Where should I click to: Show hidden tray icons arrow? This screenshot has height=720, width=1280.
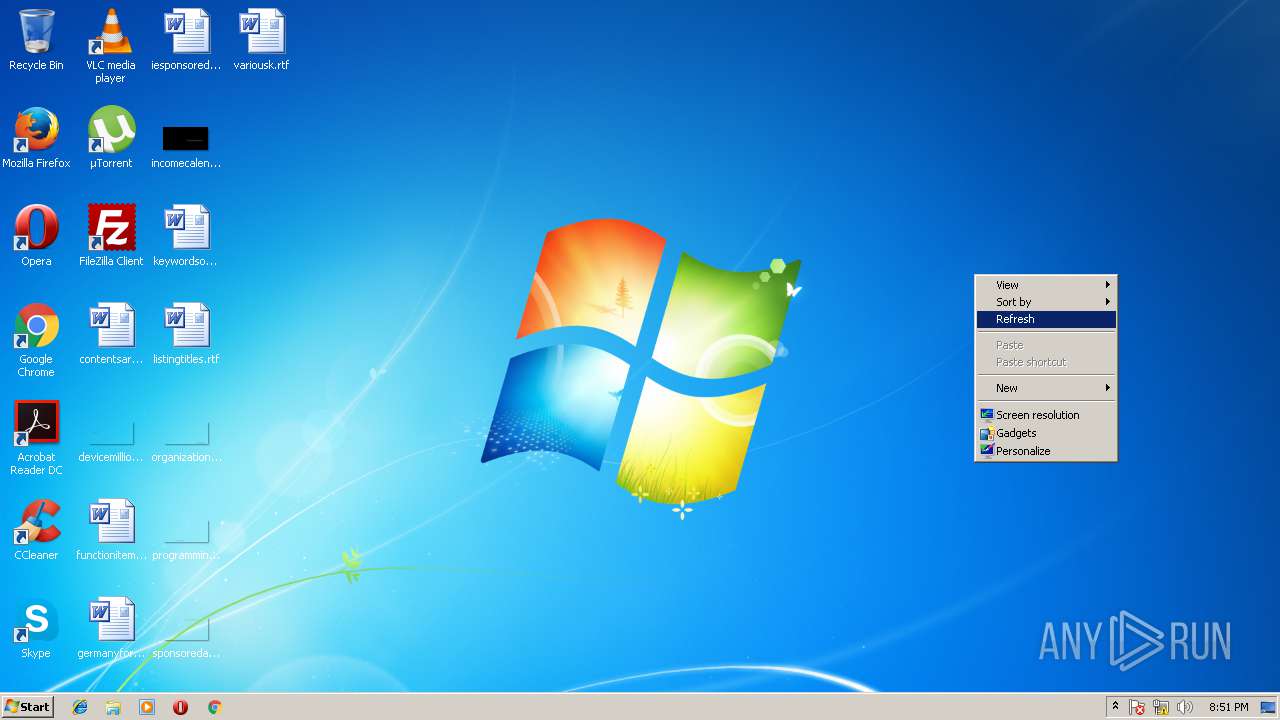coord(1115,707)
